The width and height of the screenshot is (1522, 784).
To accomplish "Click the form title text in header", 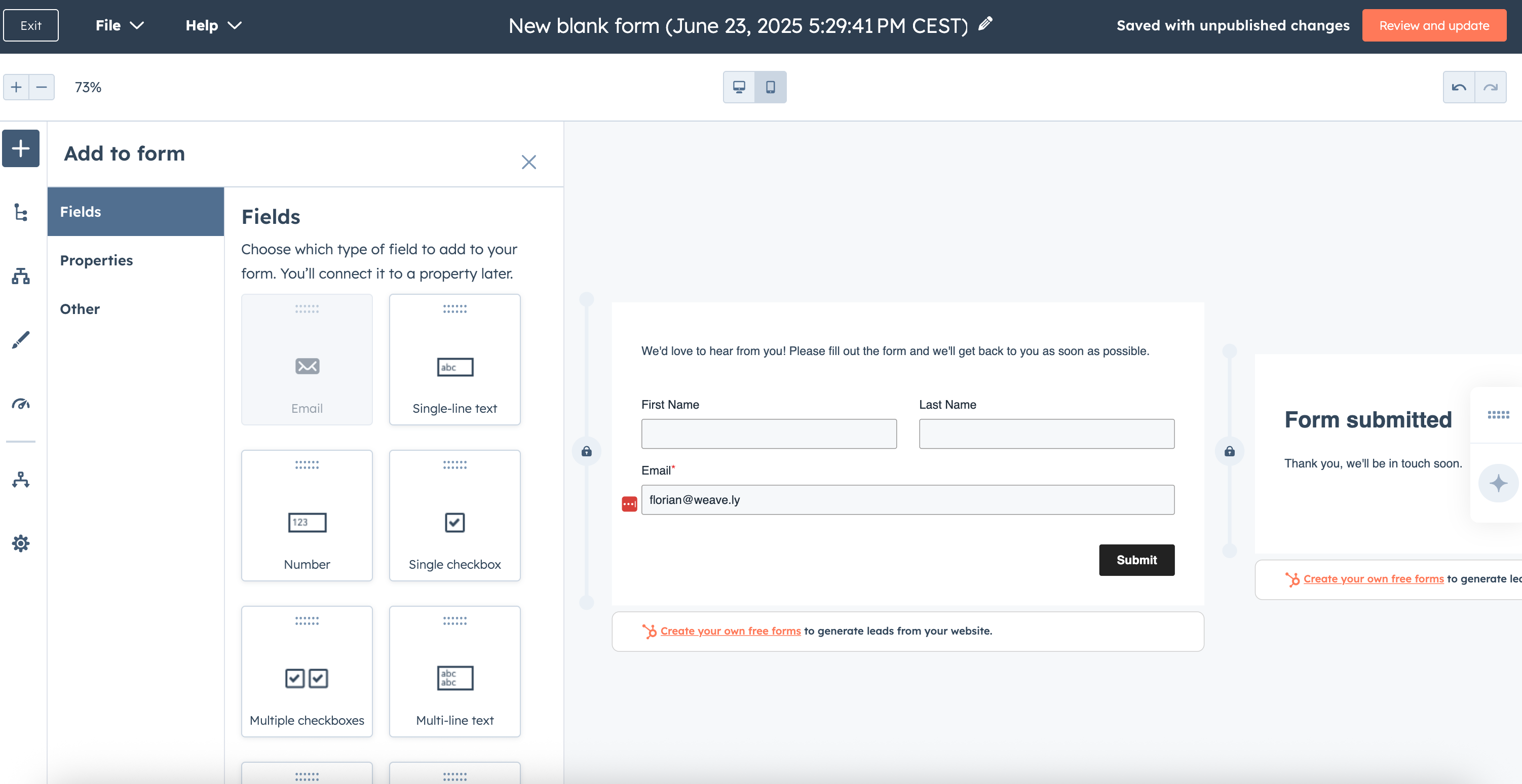I will click(x=738, y=25).
